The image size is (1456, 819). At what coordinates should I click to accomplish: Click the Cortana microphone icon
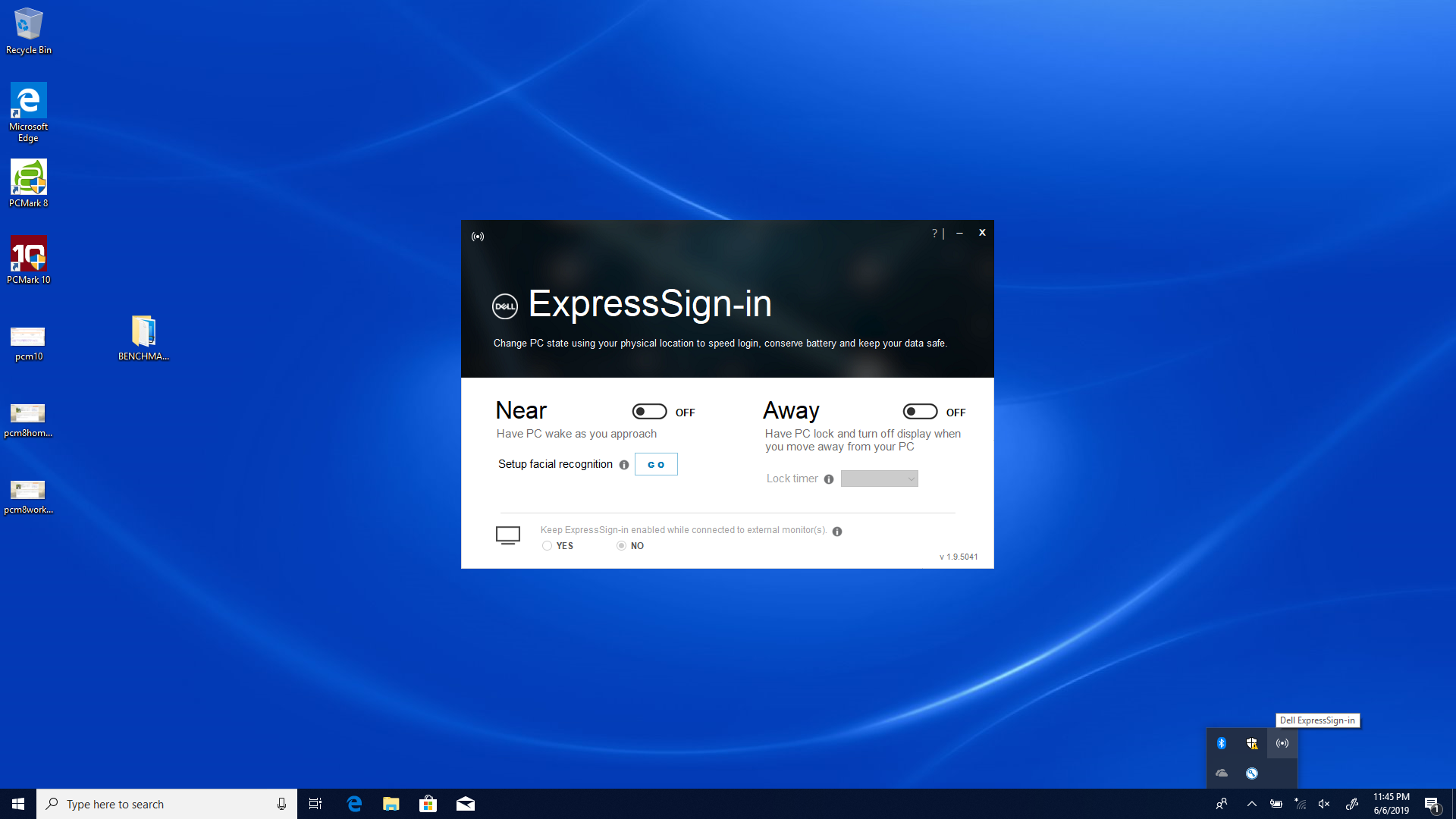pos(281,804)
